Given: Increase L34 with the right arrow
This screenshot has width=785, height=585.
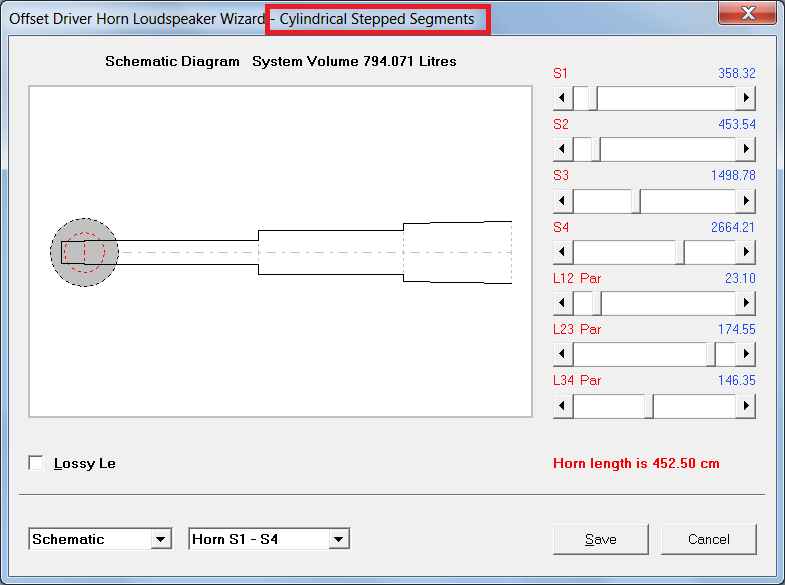Looking at the screenshot, I should tap(745, 405).
